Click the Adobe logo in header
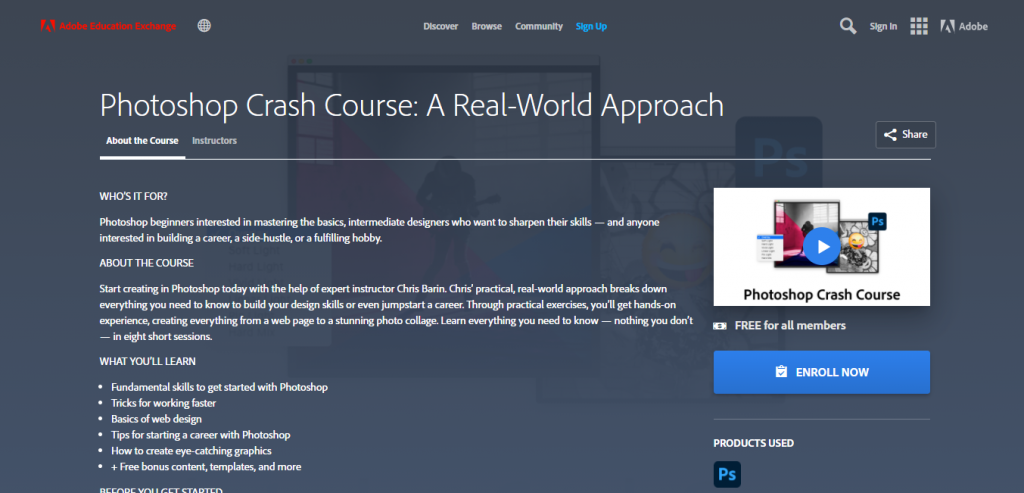 click(964, 26)
